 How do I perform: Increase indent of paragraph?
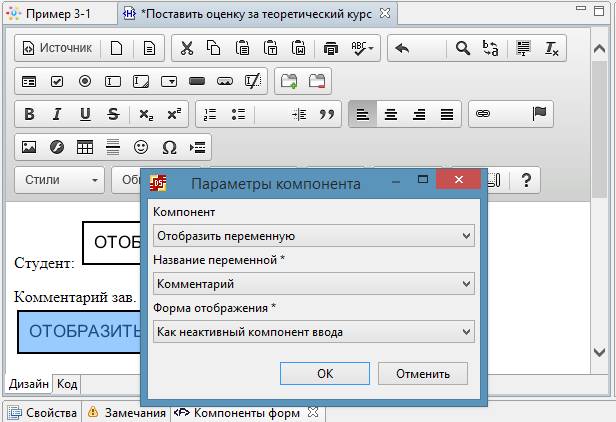299,114
